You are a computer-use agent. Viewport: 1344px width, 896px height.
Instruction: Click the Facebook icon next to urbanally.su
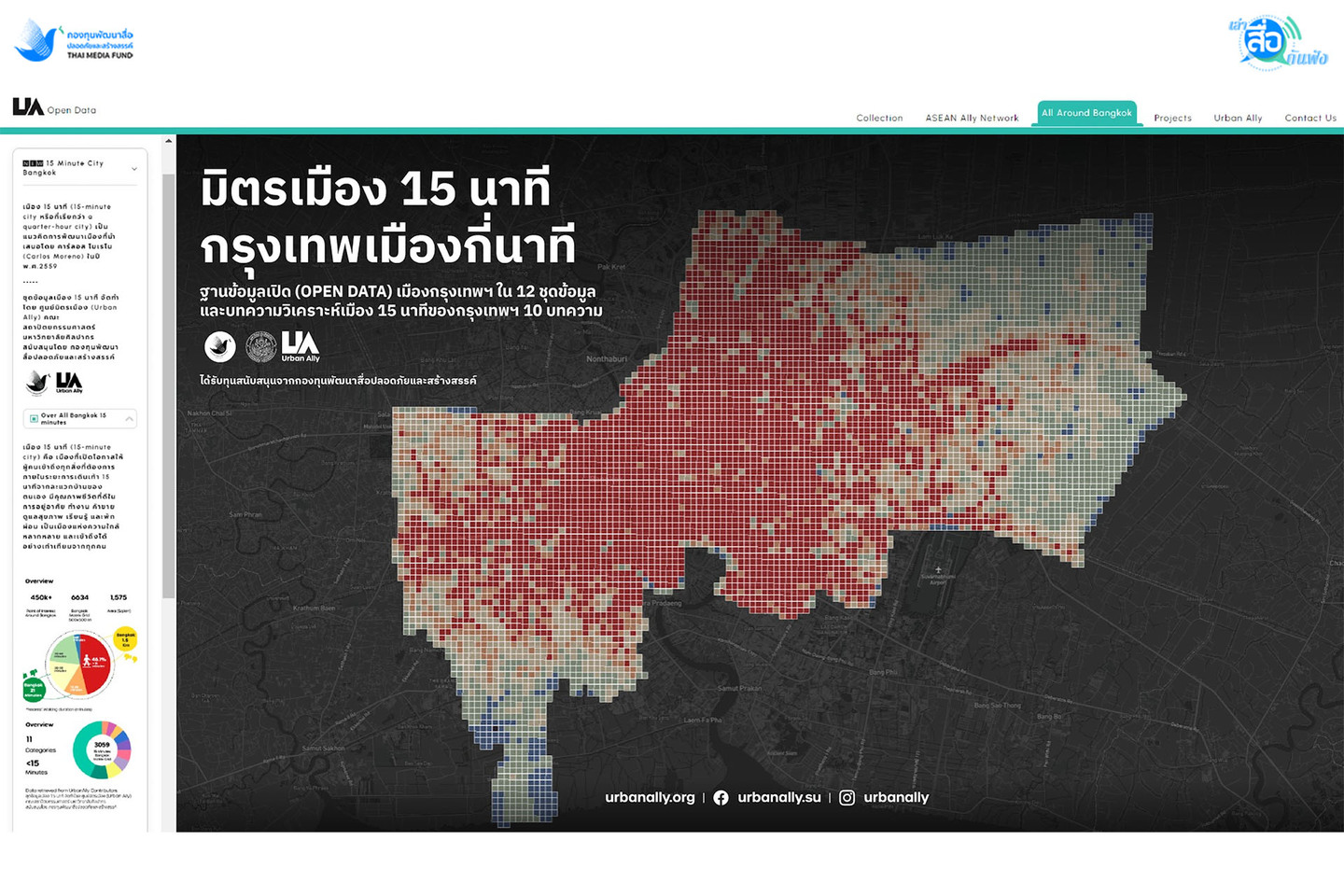pyautogui.click(x=721, y=798)
